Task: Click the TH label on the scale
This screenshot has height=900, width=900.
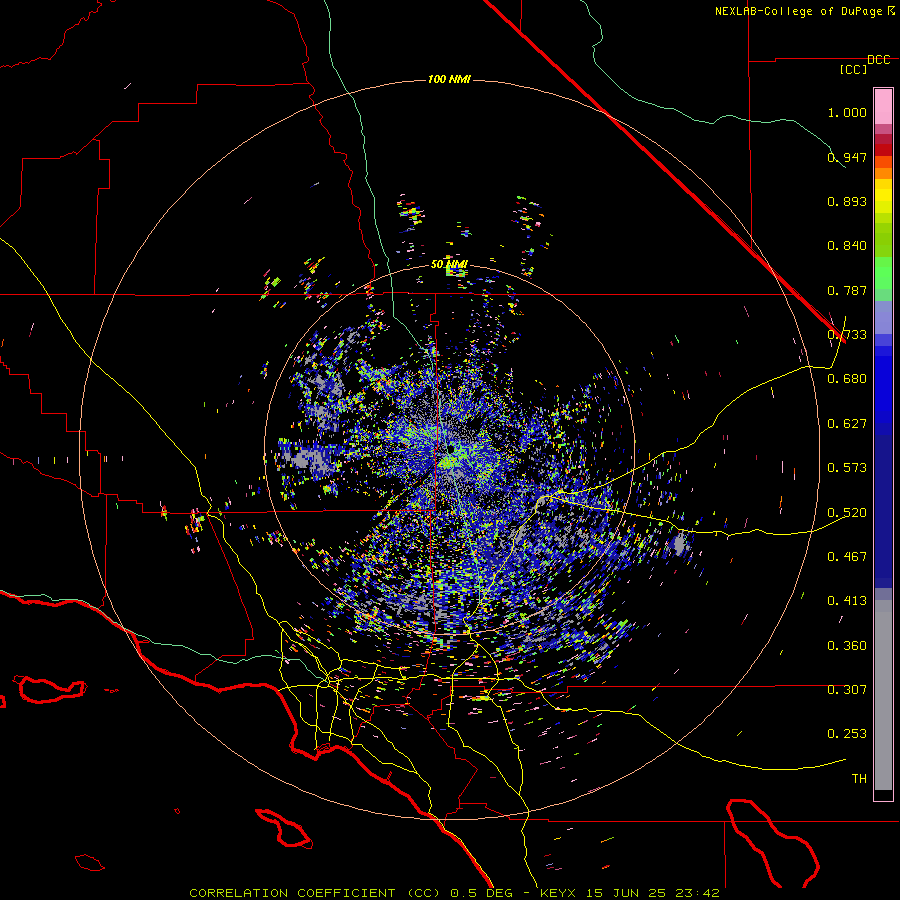Action: pyautogui.click(x=859, y=779)
